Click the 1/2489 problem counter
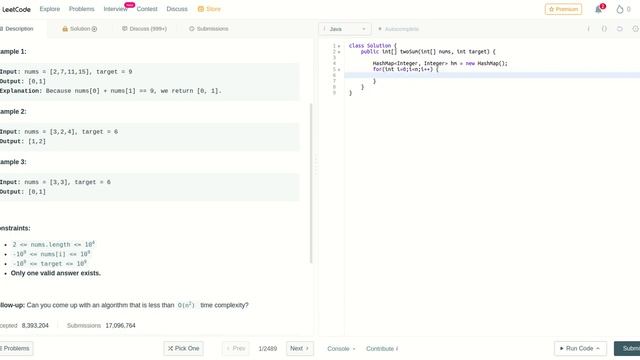 tap(268, 349)
